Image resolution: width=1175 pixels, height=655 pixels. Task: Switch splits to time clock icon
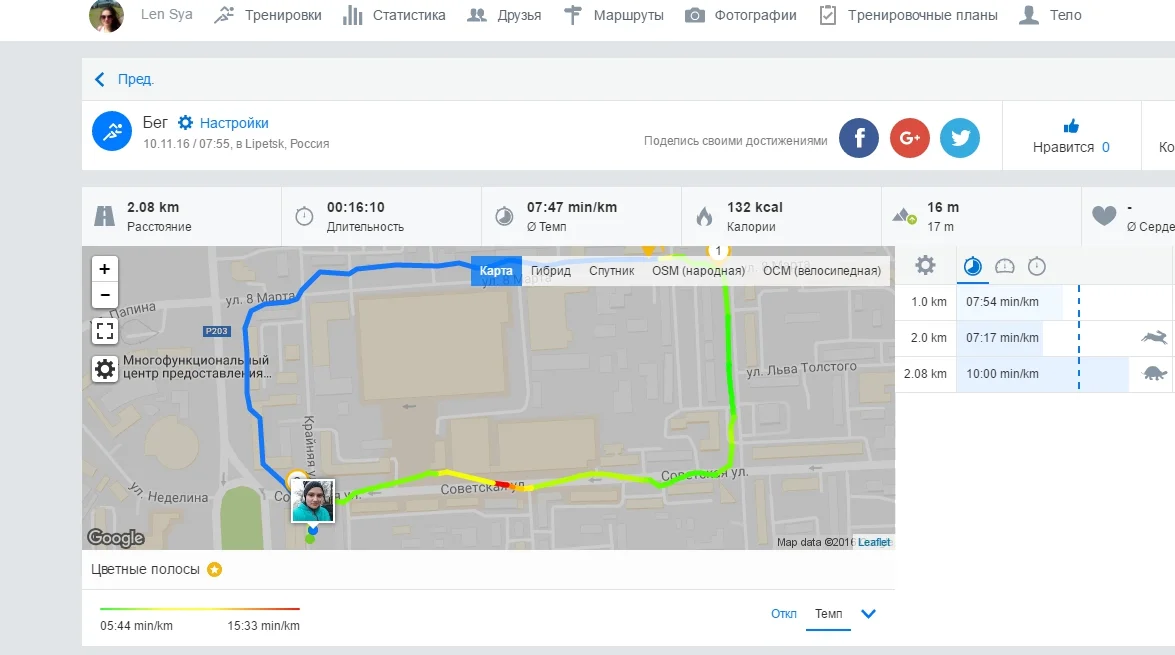click(x=1037, y=266)
